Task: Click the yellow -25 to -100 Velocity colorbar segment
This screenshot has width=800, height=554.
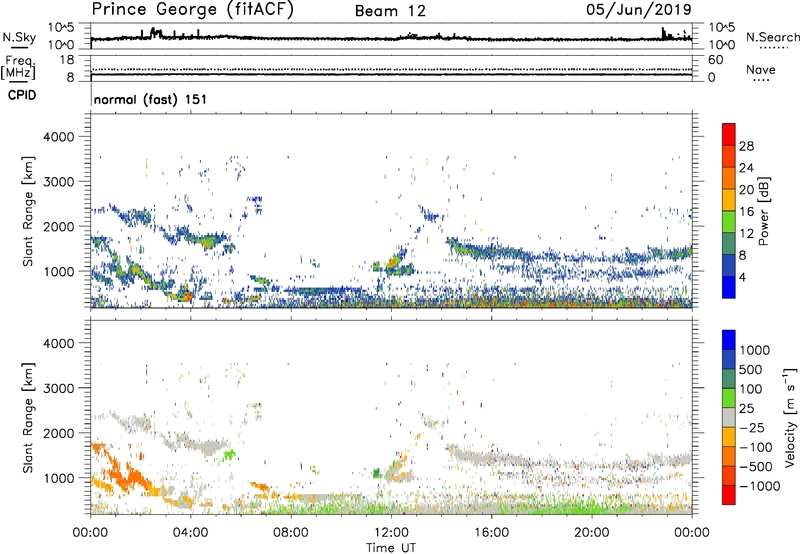Action: coord(729,437)
